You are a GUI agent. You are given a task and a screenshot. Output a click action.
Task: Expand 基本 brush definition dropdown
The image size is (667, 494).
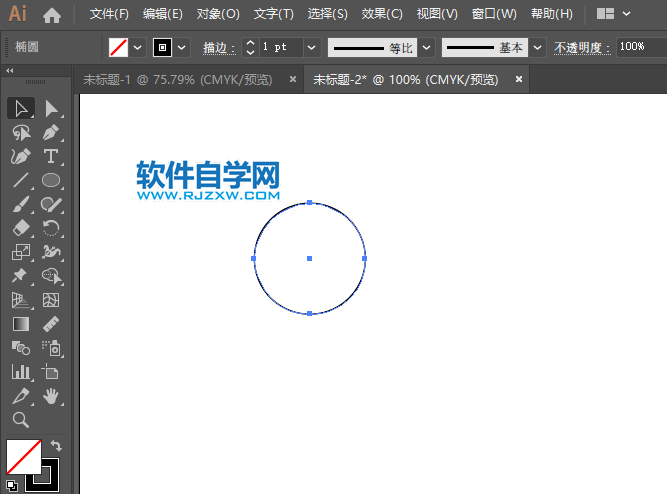[x=537, y=47]
